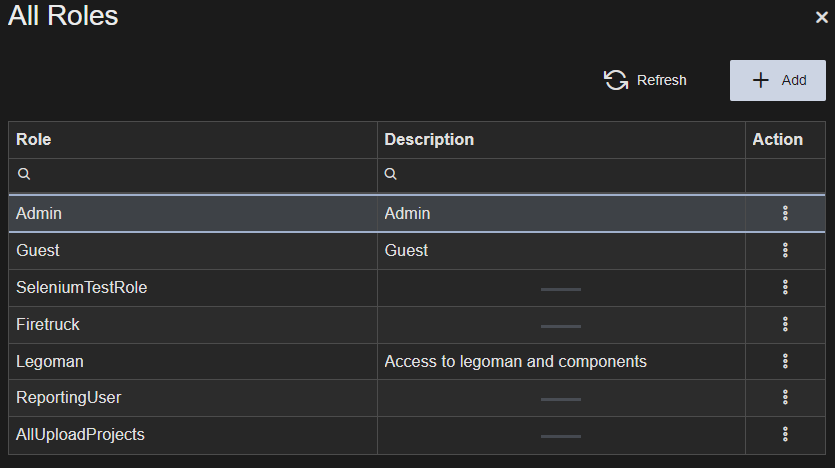Open three-dot menu for Firetruck role
The width and height of the screenshot is (835, 468).
tap(785, 324)
